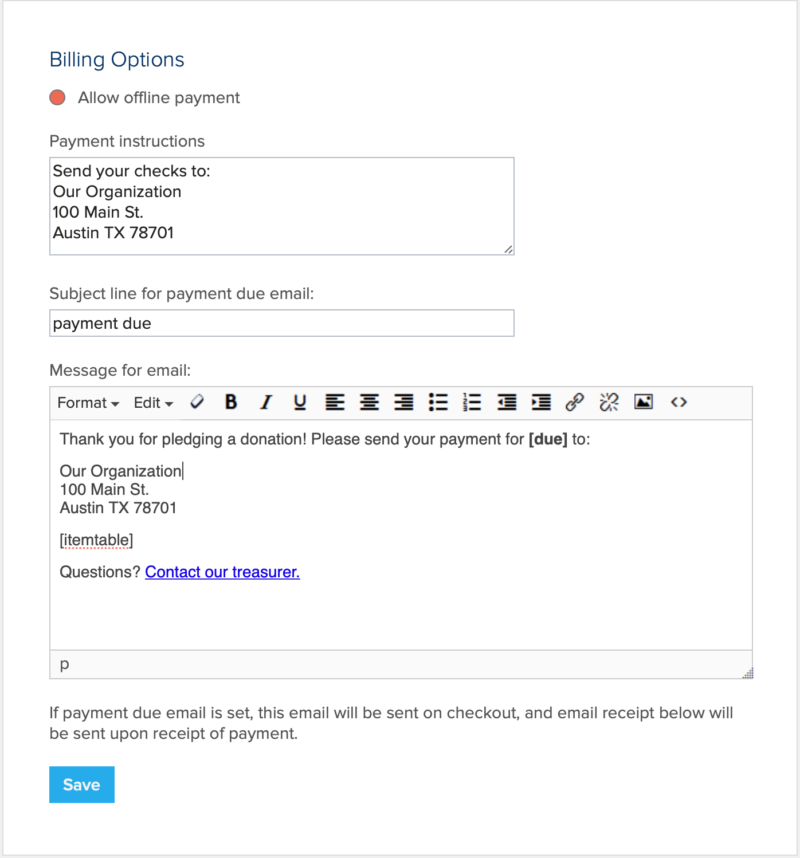Apply italic formatting in the toolbar

[266, 402]
